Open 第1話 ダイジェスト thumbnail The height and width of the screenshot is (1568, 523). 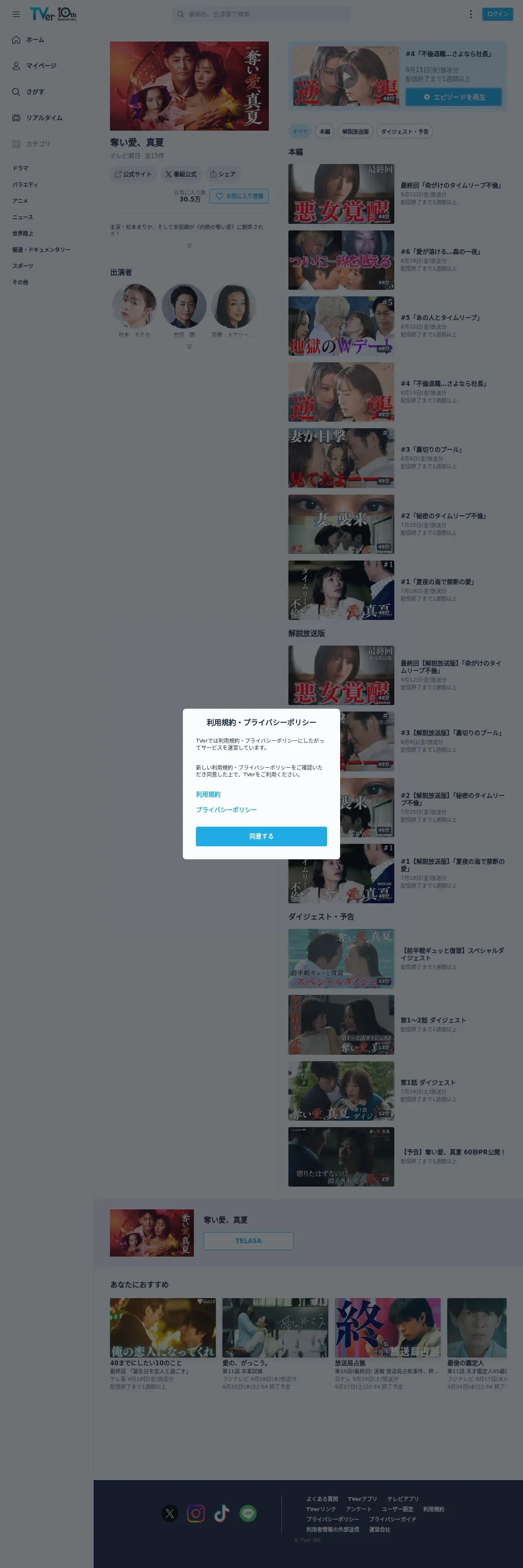click(341, 1091)
